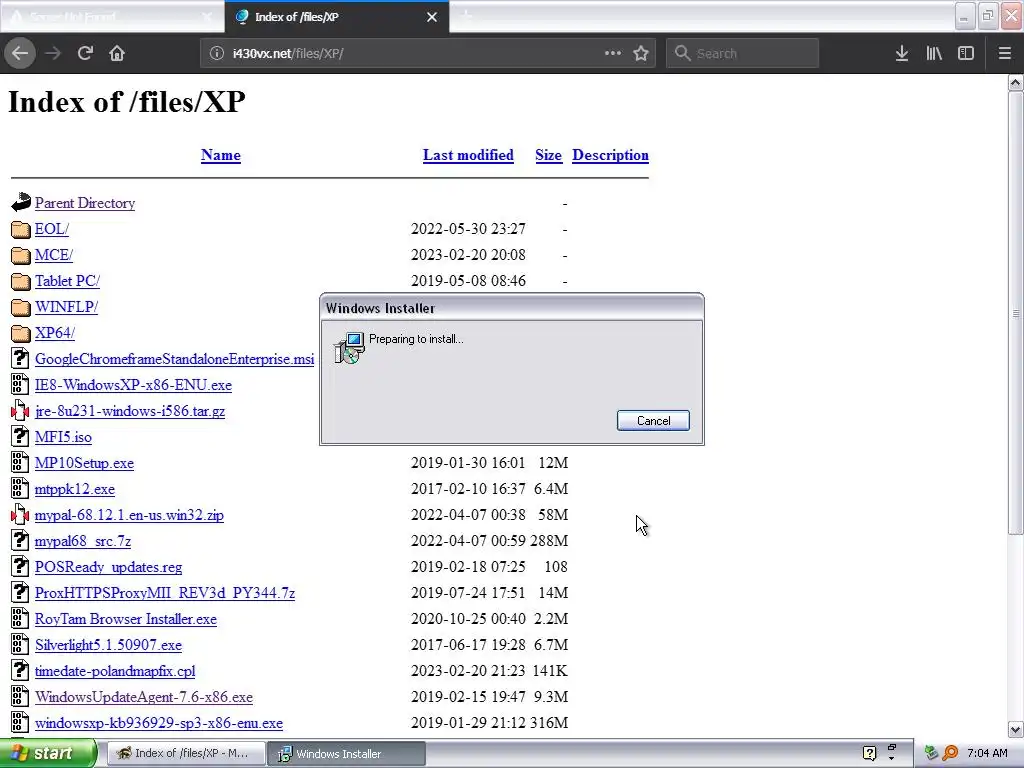1024x768 pixels.
Task: Click the folder icon beside XP64/
Action: click(x=21, y=333)
